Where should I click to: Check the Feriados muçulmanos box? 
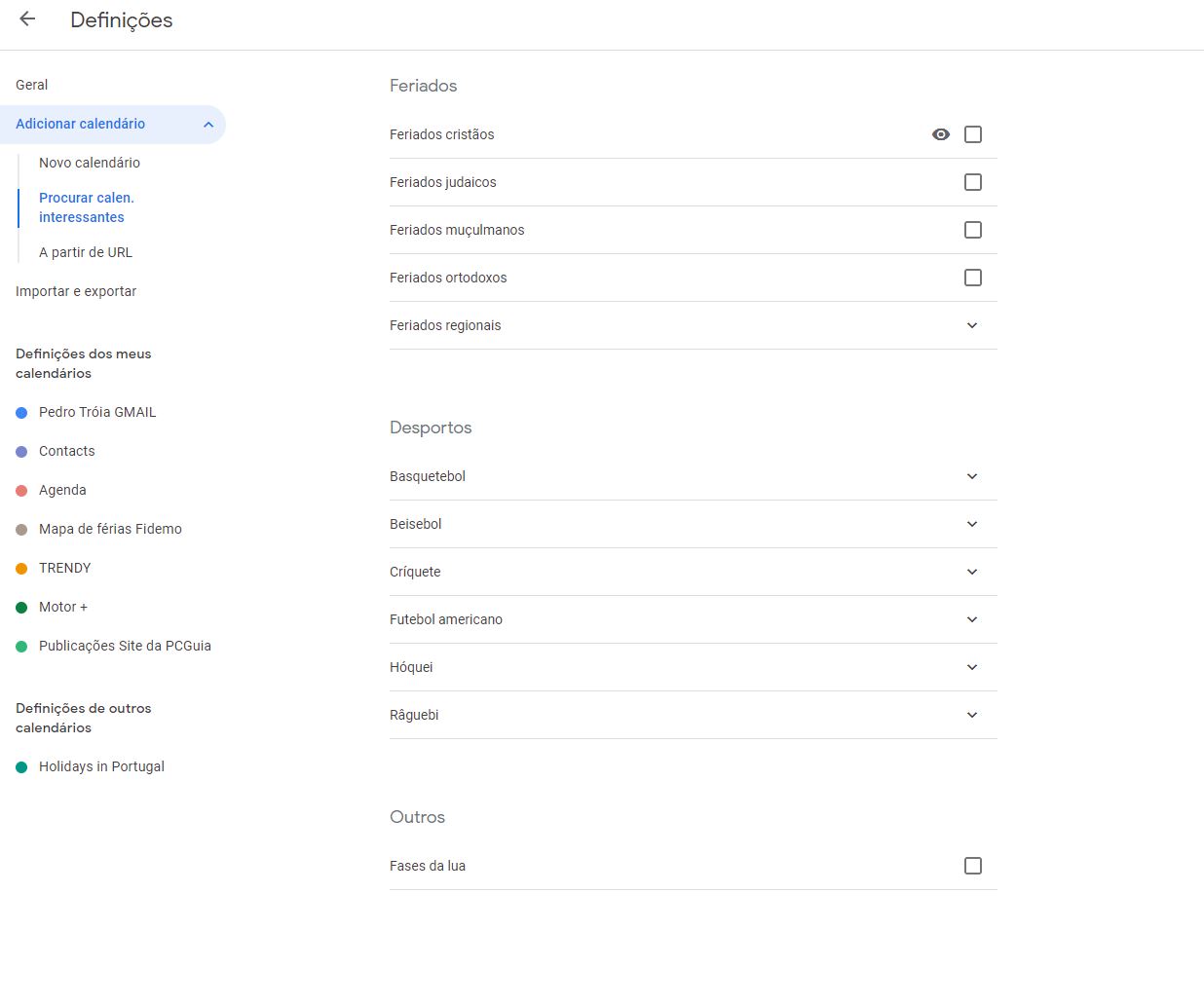point(972,230)
